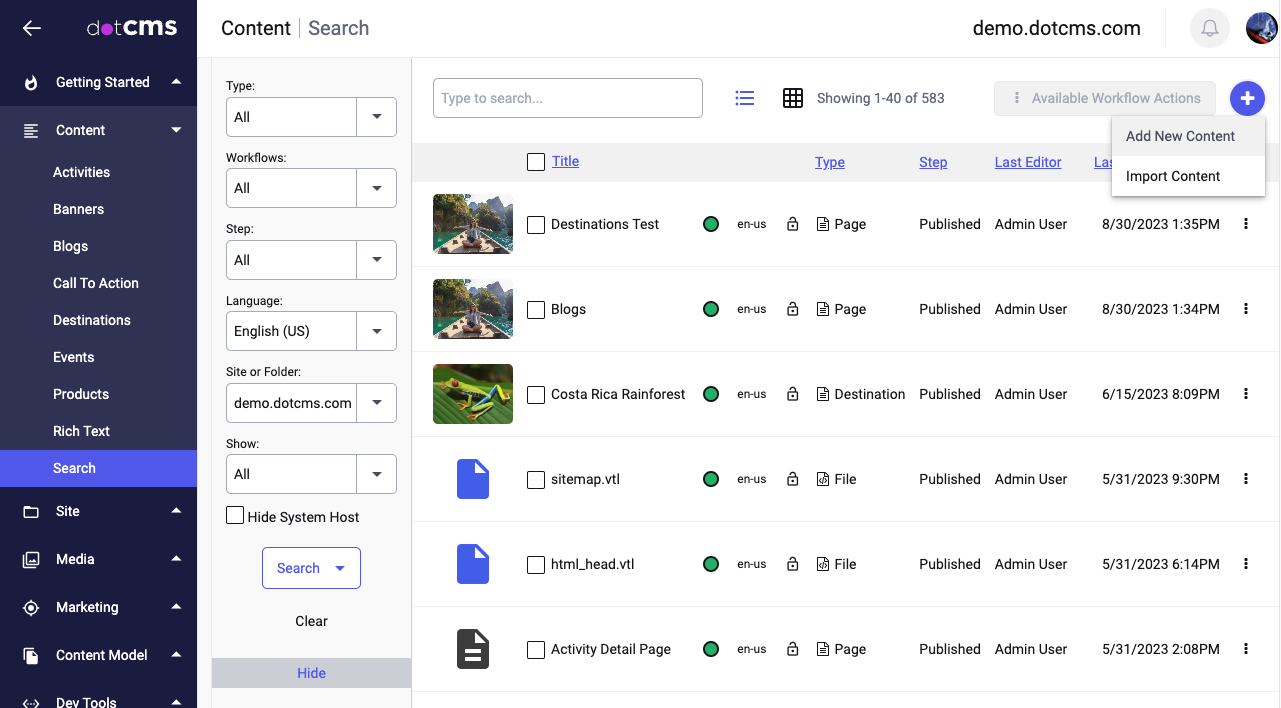Collapse sidebar using back arrow icon

coord(32,28)
